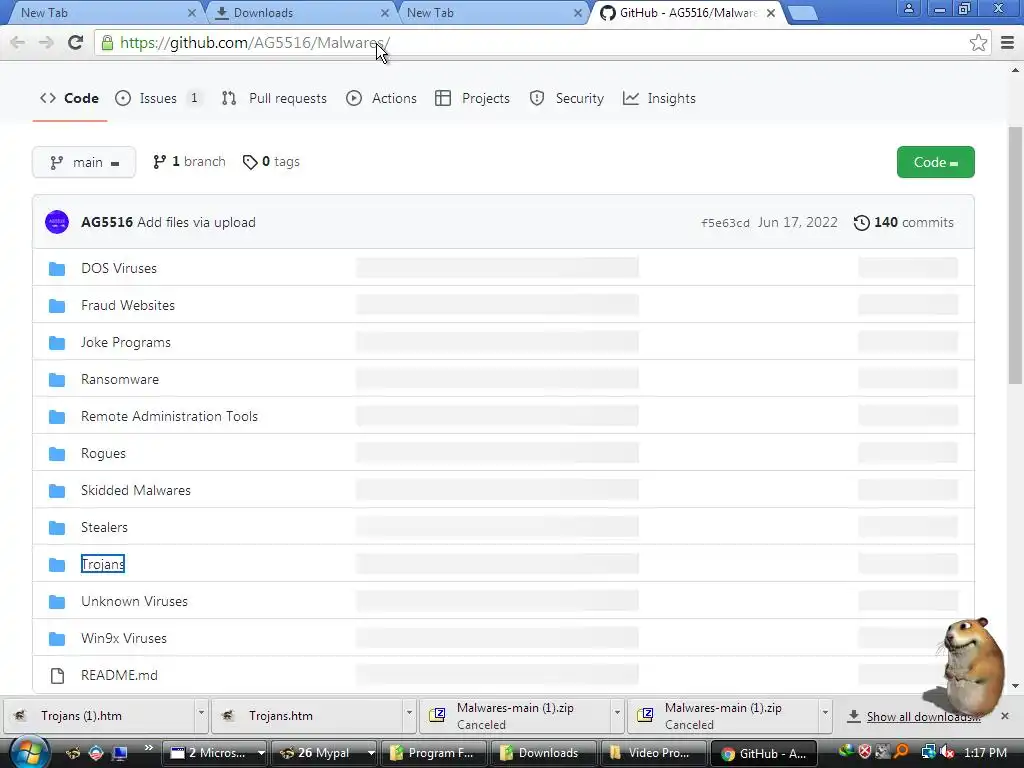The width and height of the screenshot is (1024, 768).
Task: Click the Chrome user profile icon
Action: [908, 8]
